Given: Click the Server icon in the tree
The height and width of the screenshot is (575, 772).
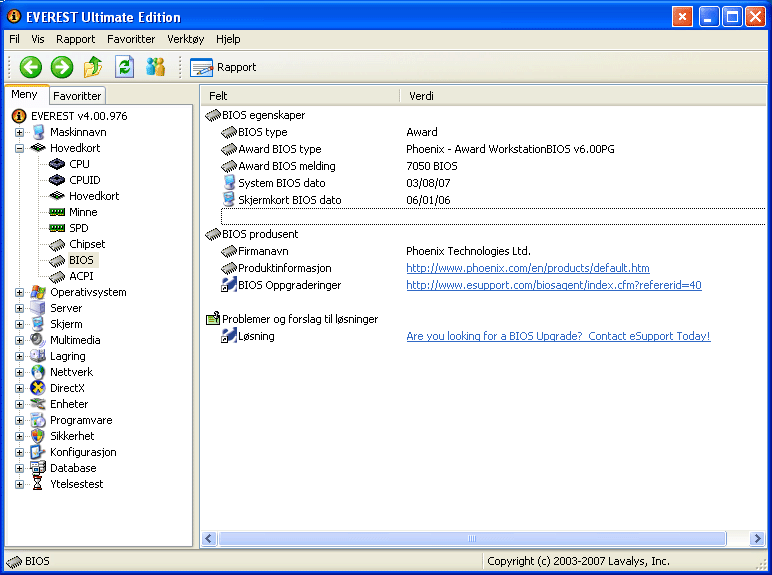Looking at the screenshot, I should [x=38, y=308].
